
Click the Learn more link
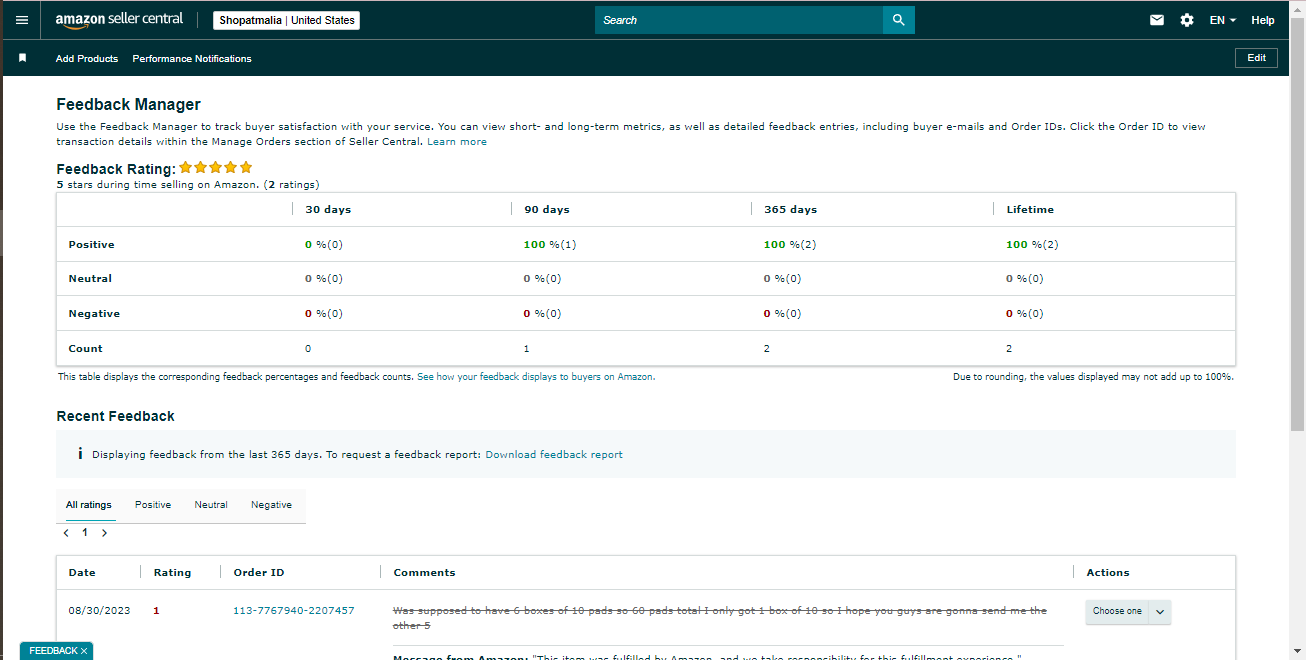tap(457, 142)
